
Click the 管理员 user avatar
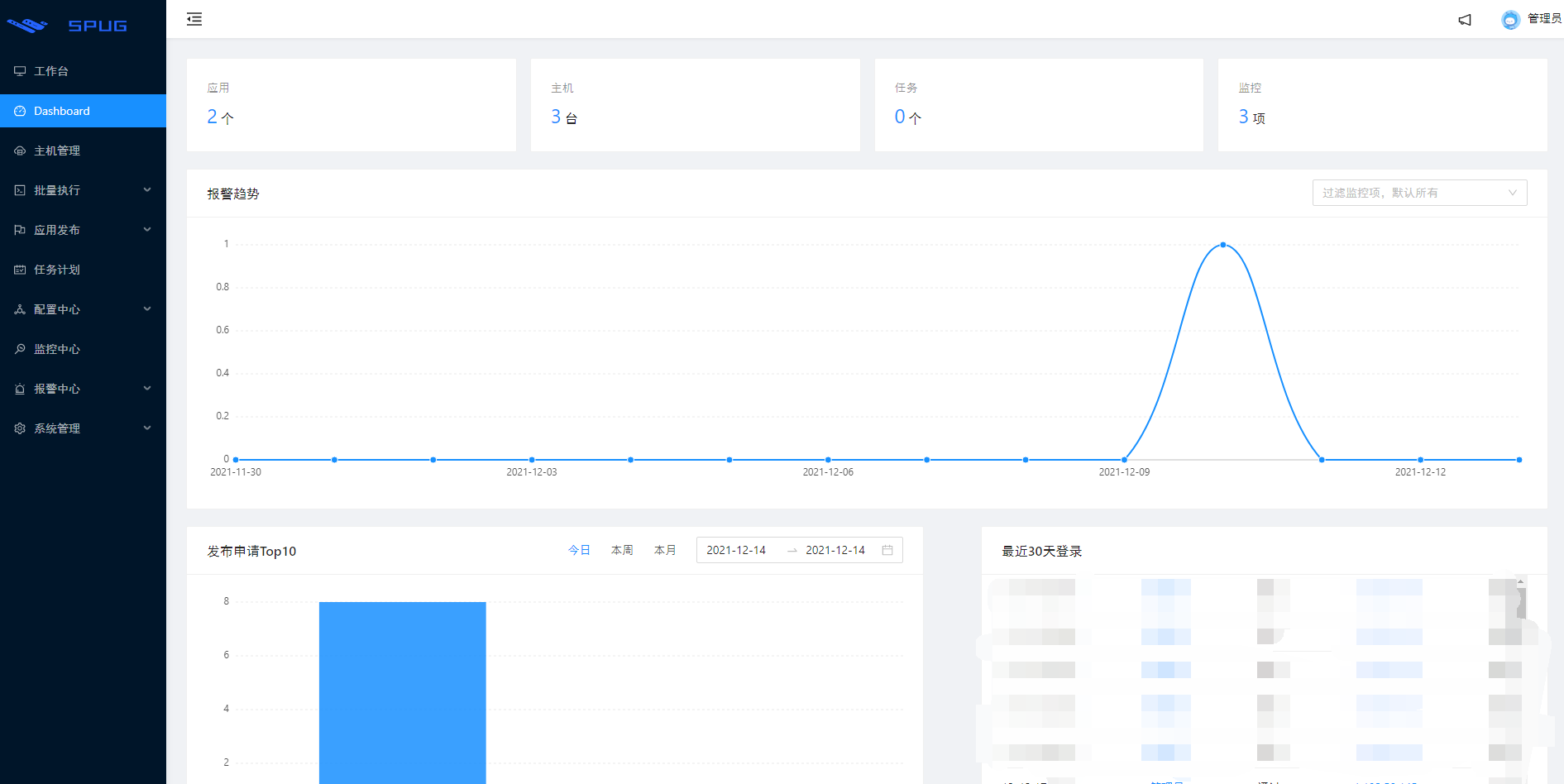(1510, 20)
